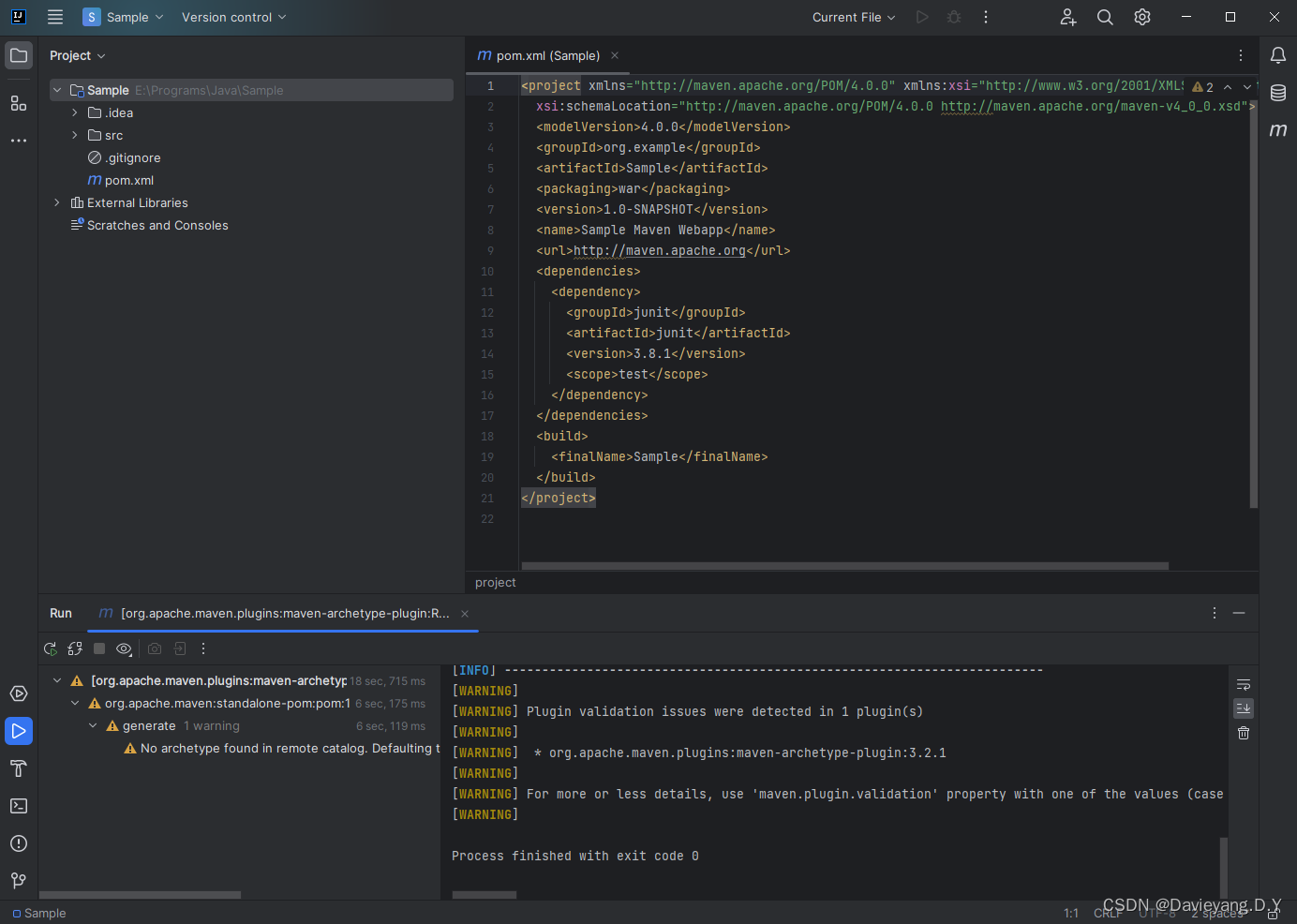Image resolution: width=1297 pixels, height=924 pixels.
Task: Open the Problems tool window
Action: (19, 843)
